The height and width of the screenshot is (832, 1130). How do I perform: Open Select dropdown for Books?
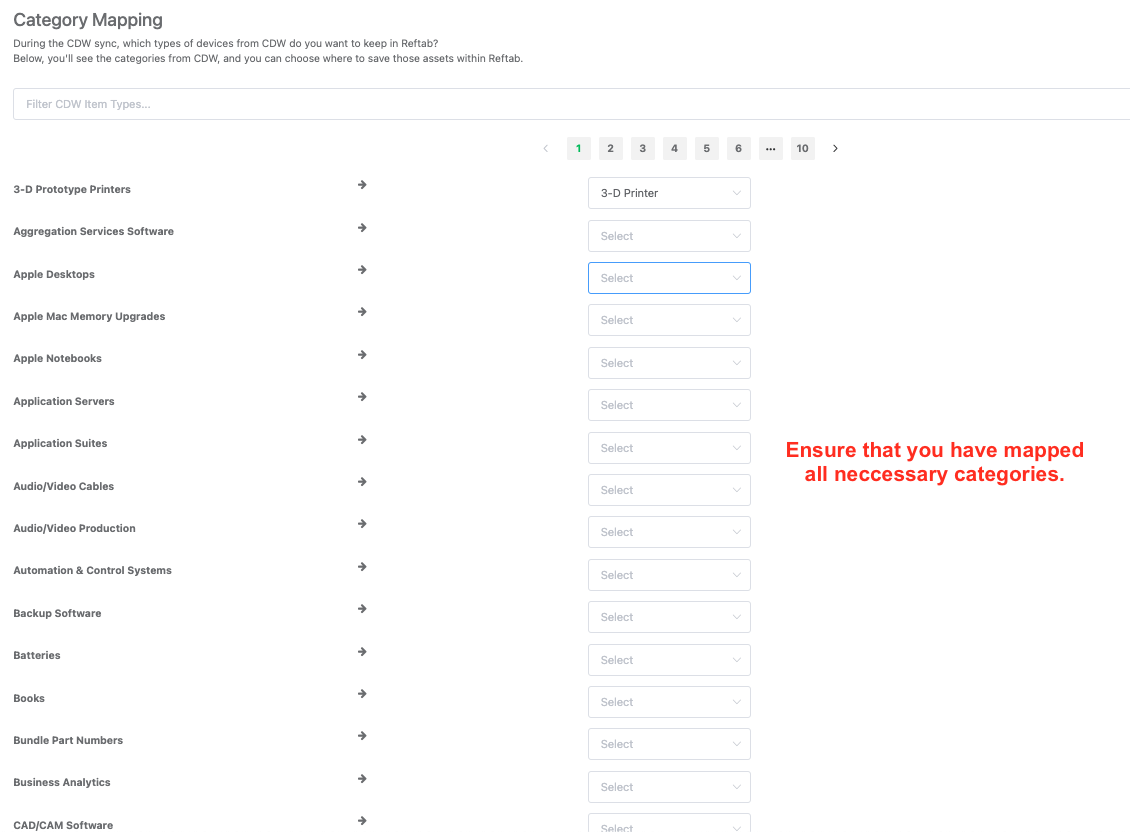tap(669, 702)
